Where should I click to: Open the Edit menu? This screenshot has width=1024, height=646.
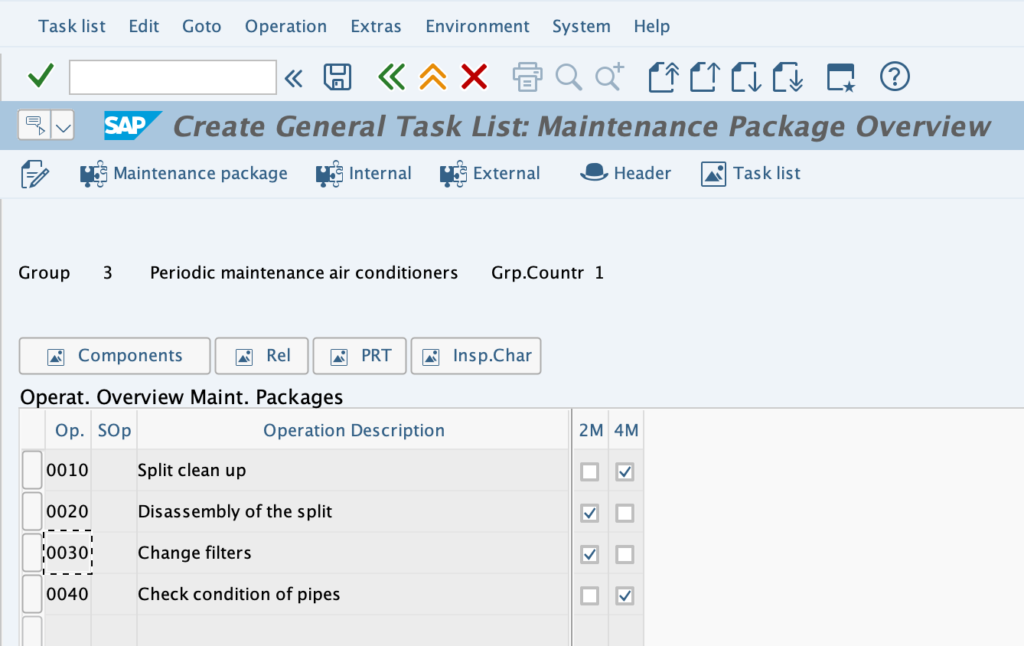[144, 26]
